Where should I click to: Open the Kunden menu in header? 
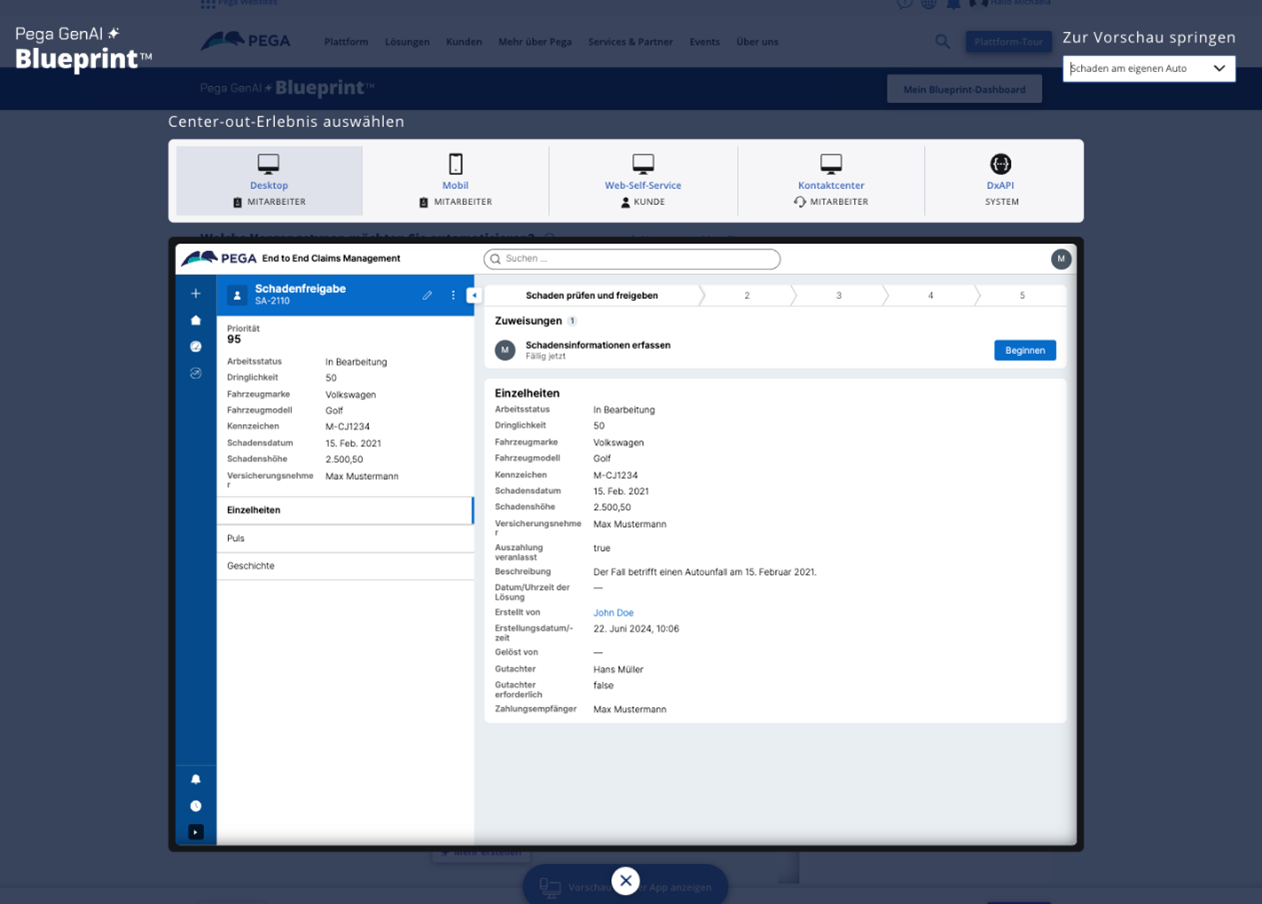point(464,42)
